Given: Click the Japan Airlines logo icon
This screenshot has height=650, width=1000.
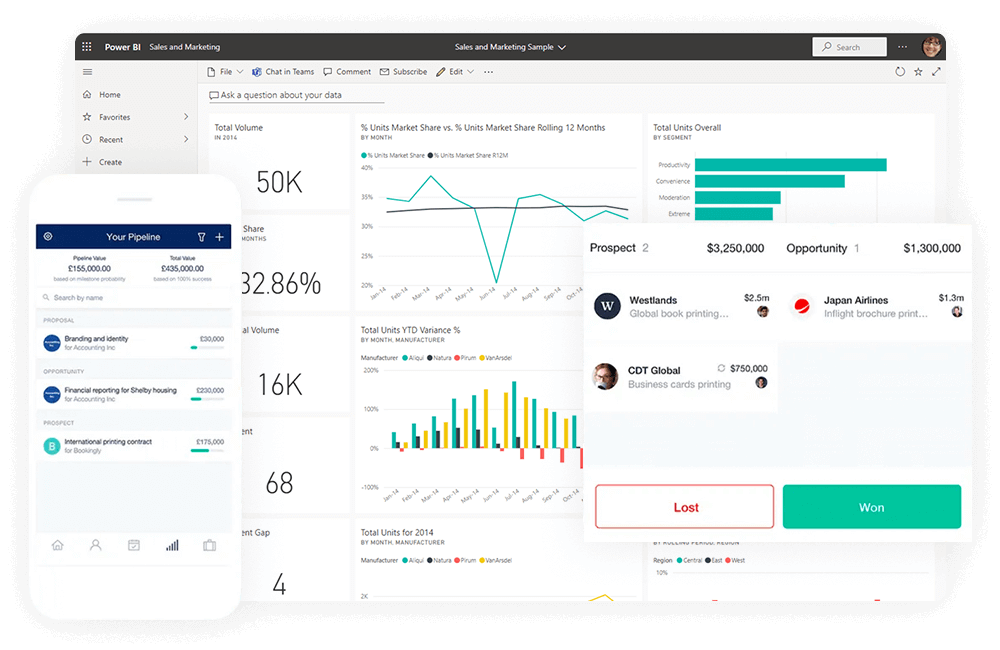Looking at the screenshot, I should pos(802,306).
